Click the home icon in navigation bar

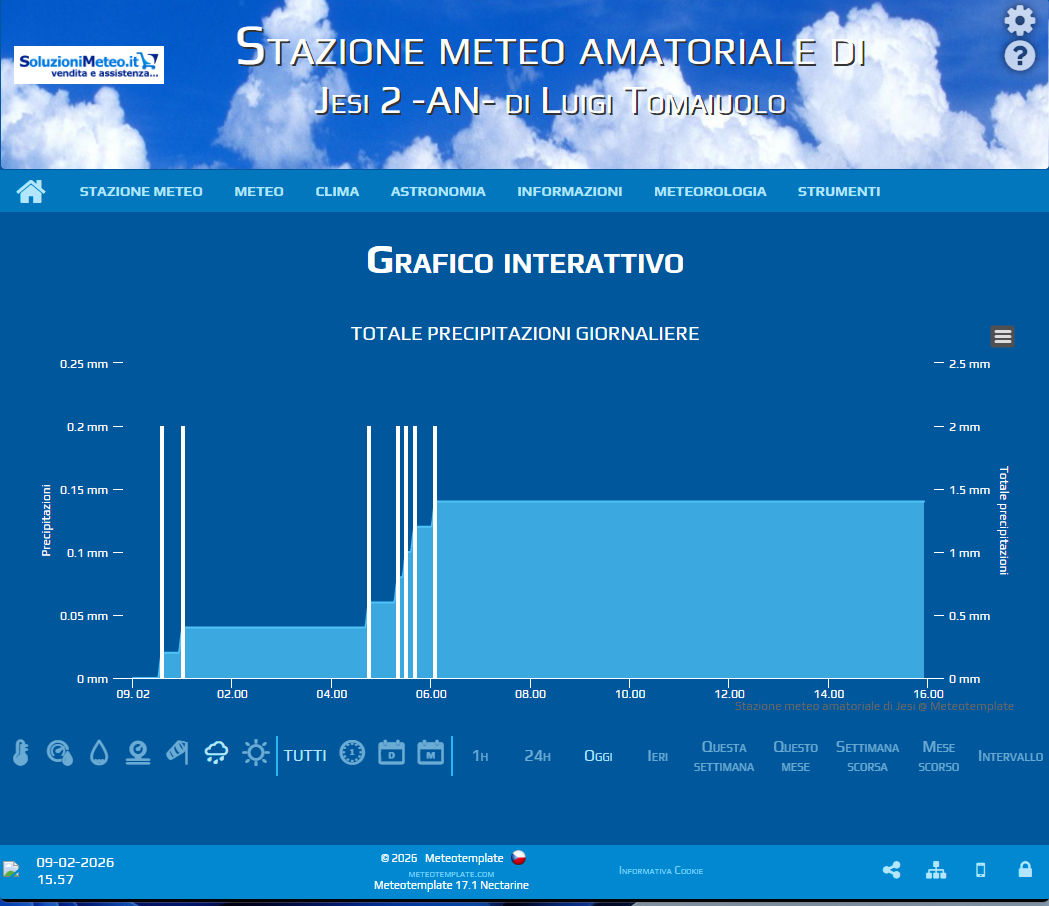click(x=31, y=191)
